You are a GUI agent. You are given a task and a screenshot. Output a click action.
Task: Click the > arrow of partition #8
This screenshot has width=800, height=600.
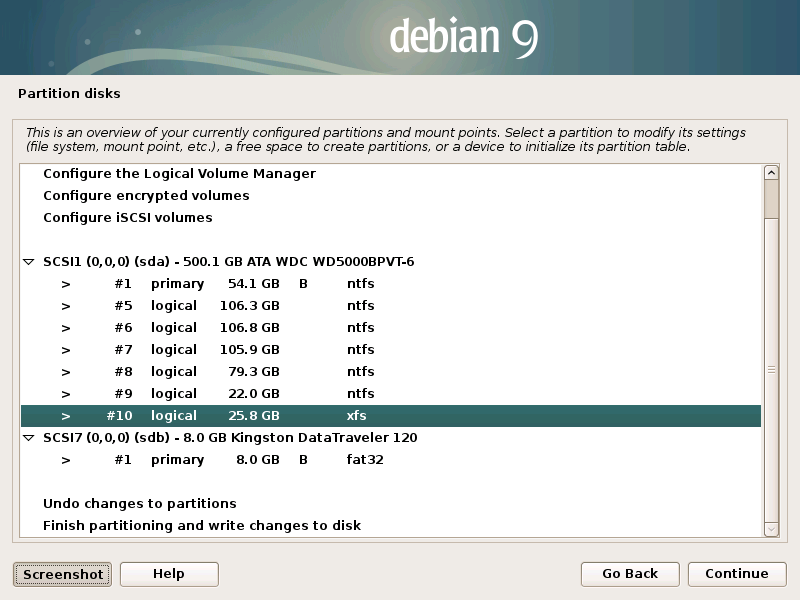point(66,372)
